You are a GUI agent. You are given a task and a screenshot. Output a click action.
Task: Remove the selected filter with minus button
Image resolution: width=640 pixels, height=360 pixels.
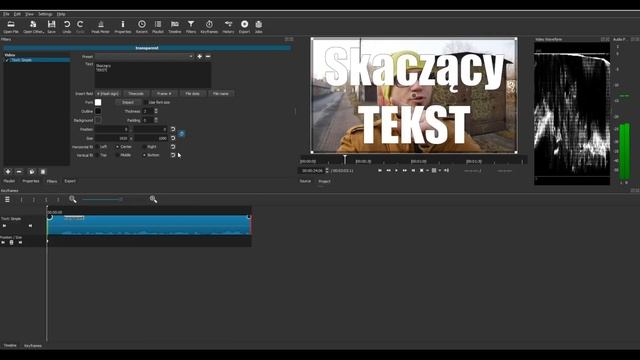[19, 172]
